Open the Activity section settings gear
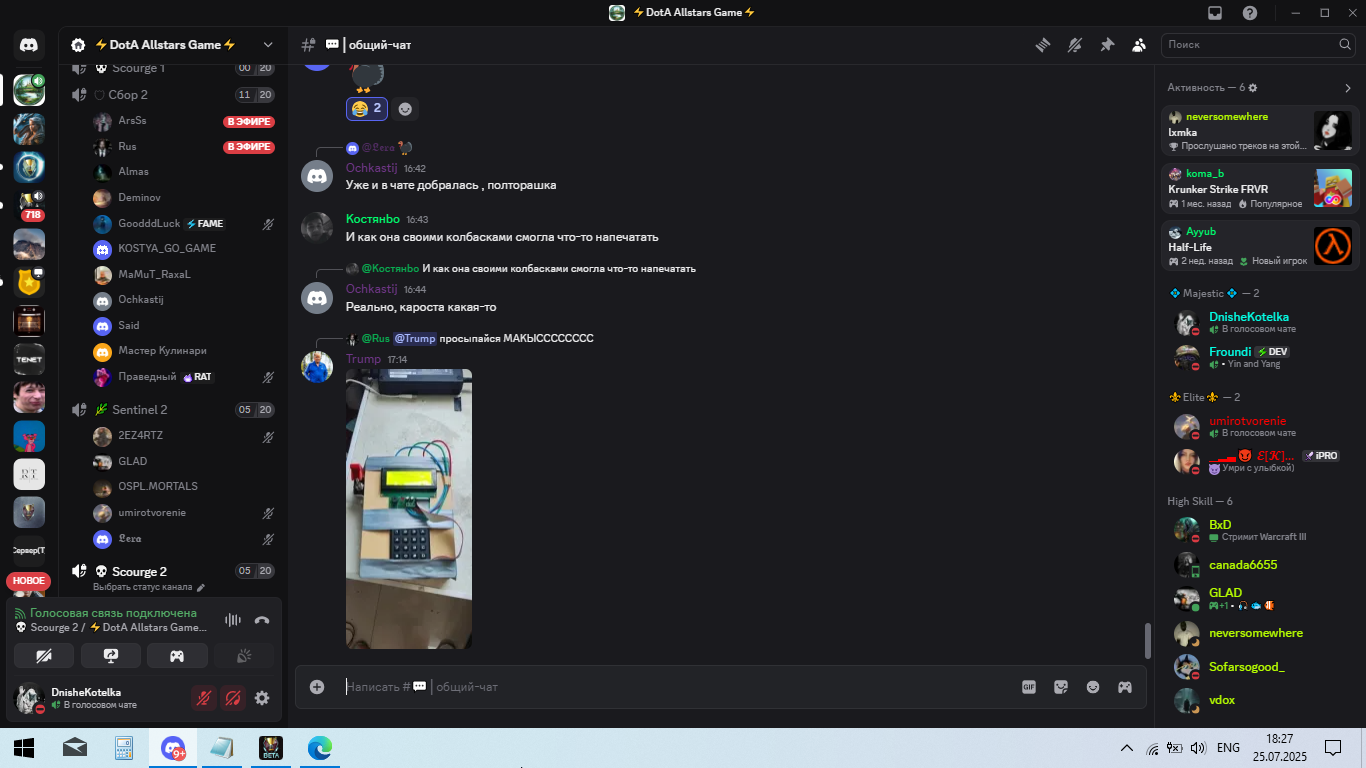 click(x=1253, y=88)
